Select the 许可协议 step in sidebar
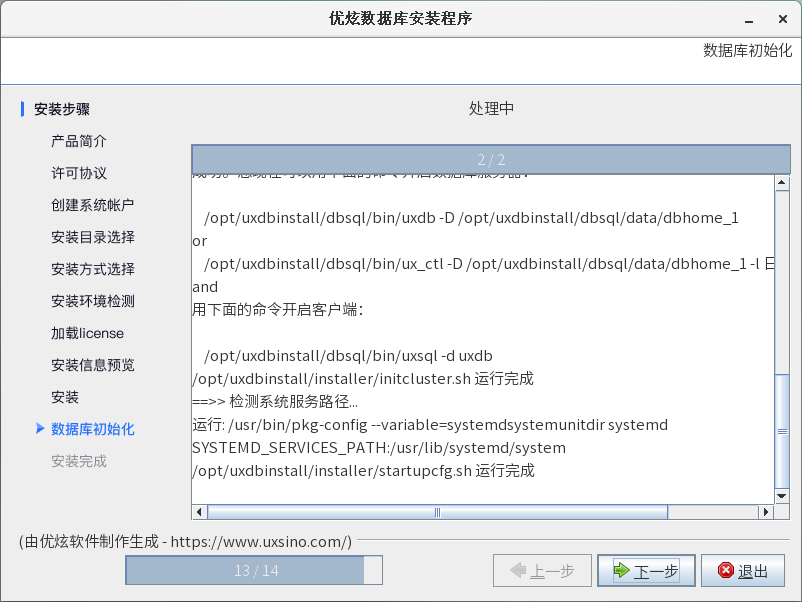Image resolution: width=802 pixels, height=602 pixels. tap(79, 173)
